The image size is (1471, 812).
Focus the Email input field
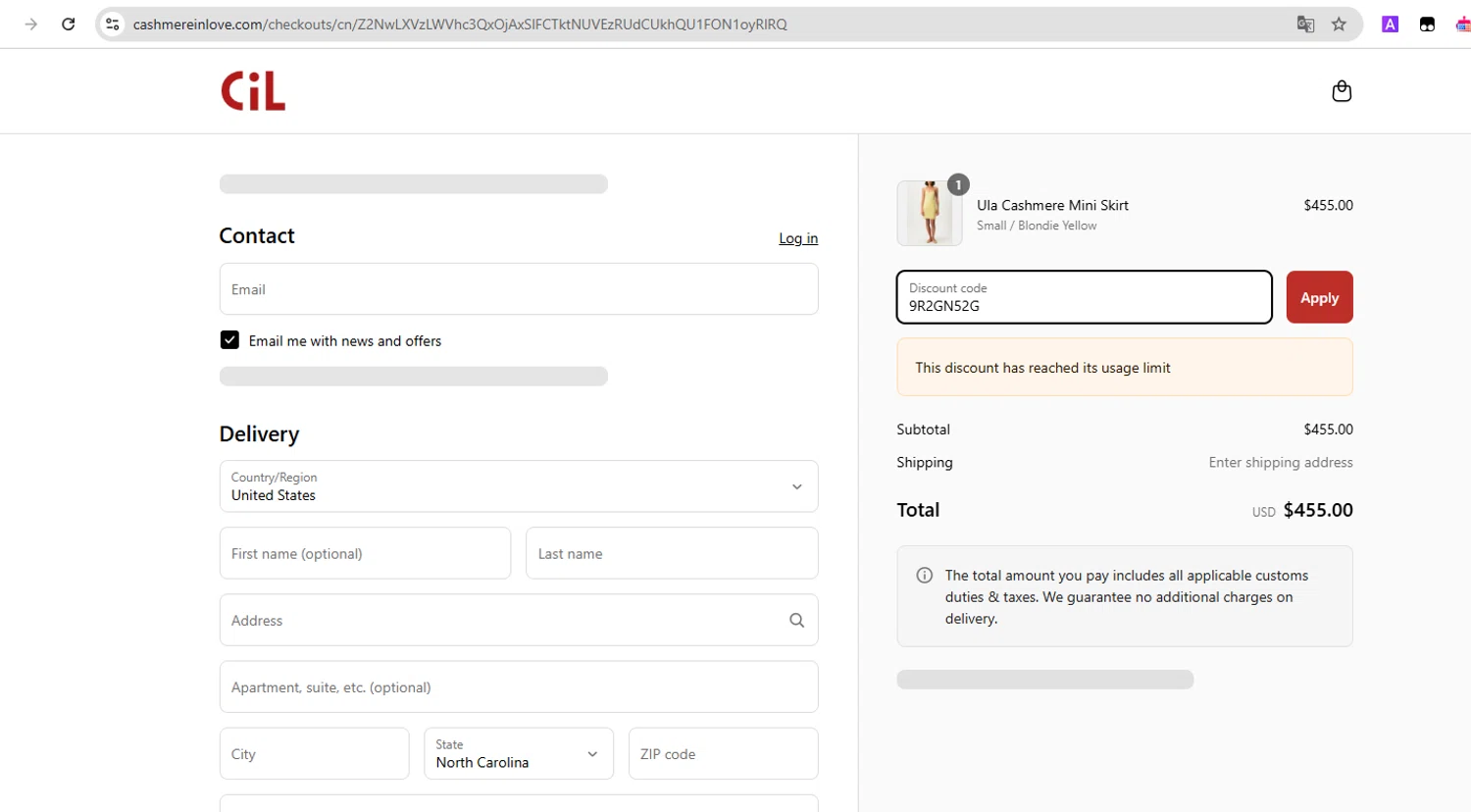(x=518, y=289)
